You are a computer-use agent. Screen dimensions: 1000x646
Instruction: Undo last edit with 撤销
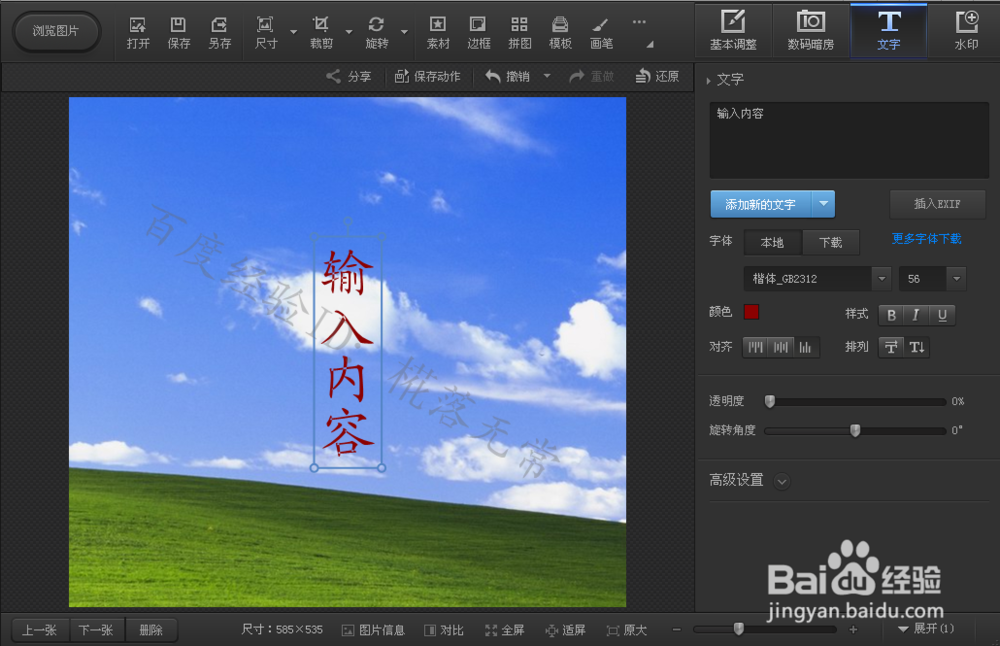(x=508, y=77)
